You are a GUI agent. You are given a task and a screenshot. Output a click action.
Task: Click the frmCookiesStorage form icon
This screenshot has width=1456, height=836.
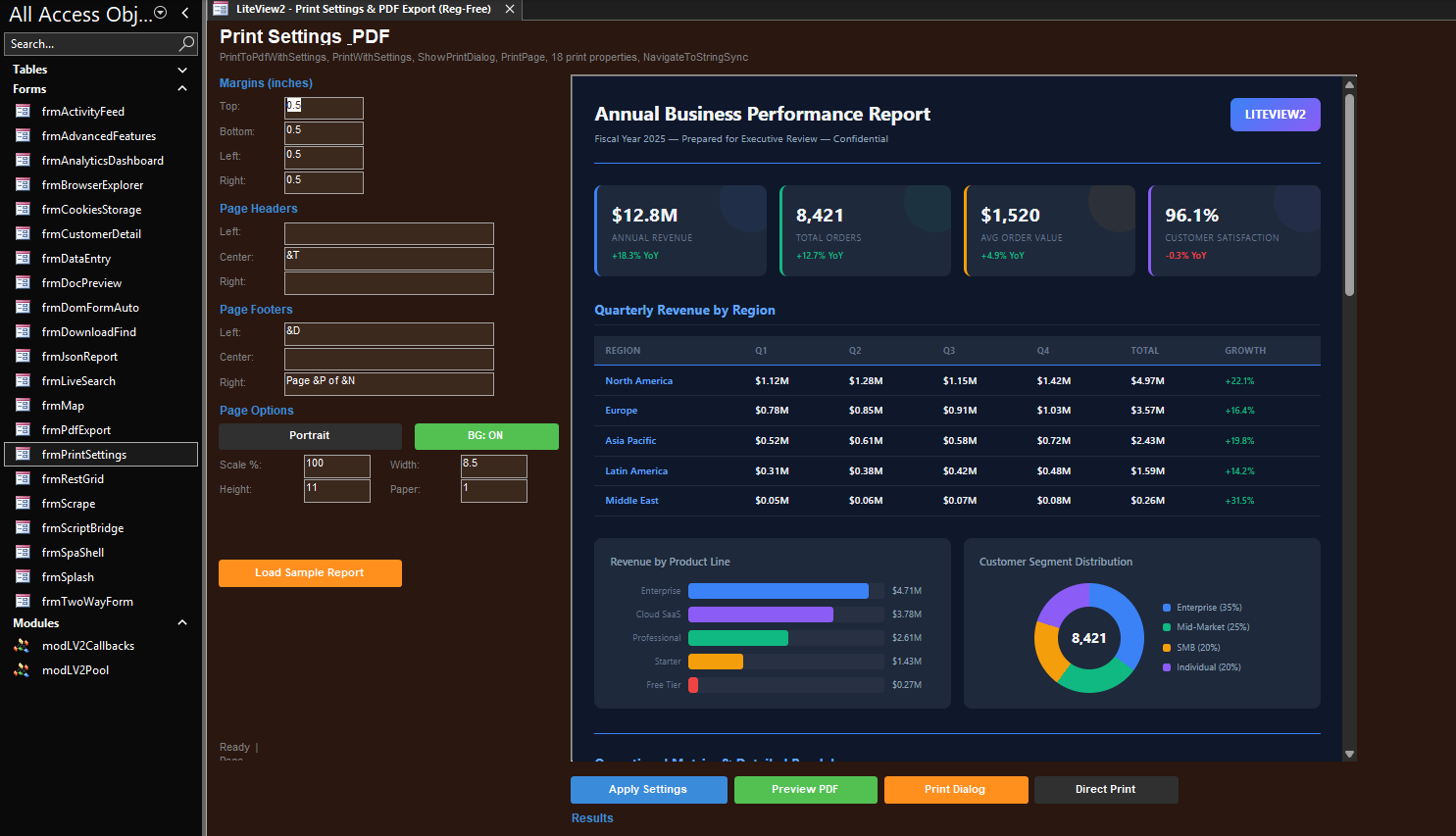23,209
